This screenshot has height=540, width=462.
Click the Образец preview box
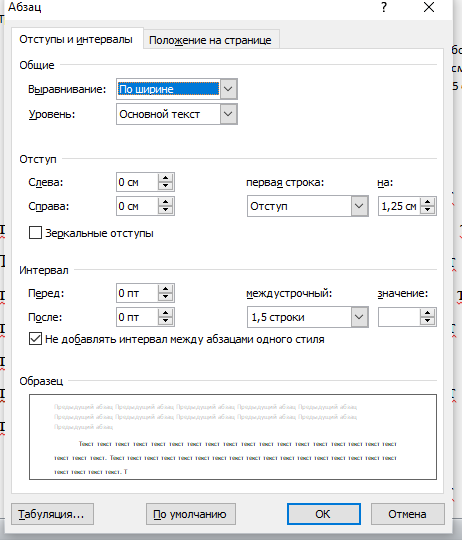point(233,437)
